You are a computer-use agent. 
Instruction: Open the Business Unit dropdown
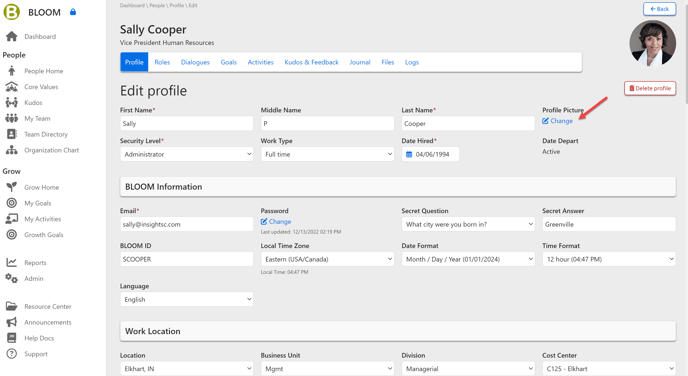pyautogui.click(x=327, y=369)
